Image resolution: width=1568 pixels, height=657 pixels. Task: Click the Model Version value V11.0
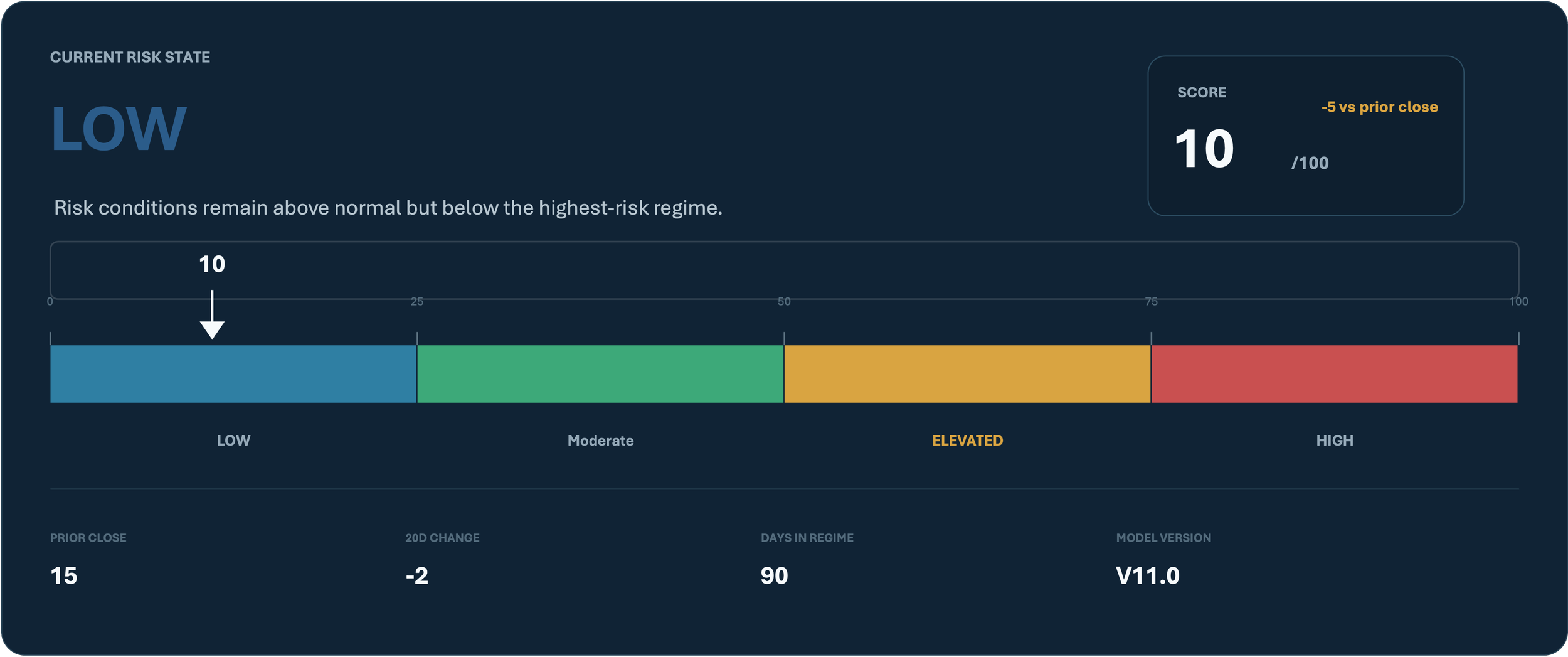click(x=1147, y=575)
